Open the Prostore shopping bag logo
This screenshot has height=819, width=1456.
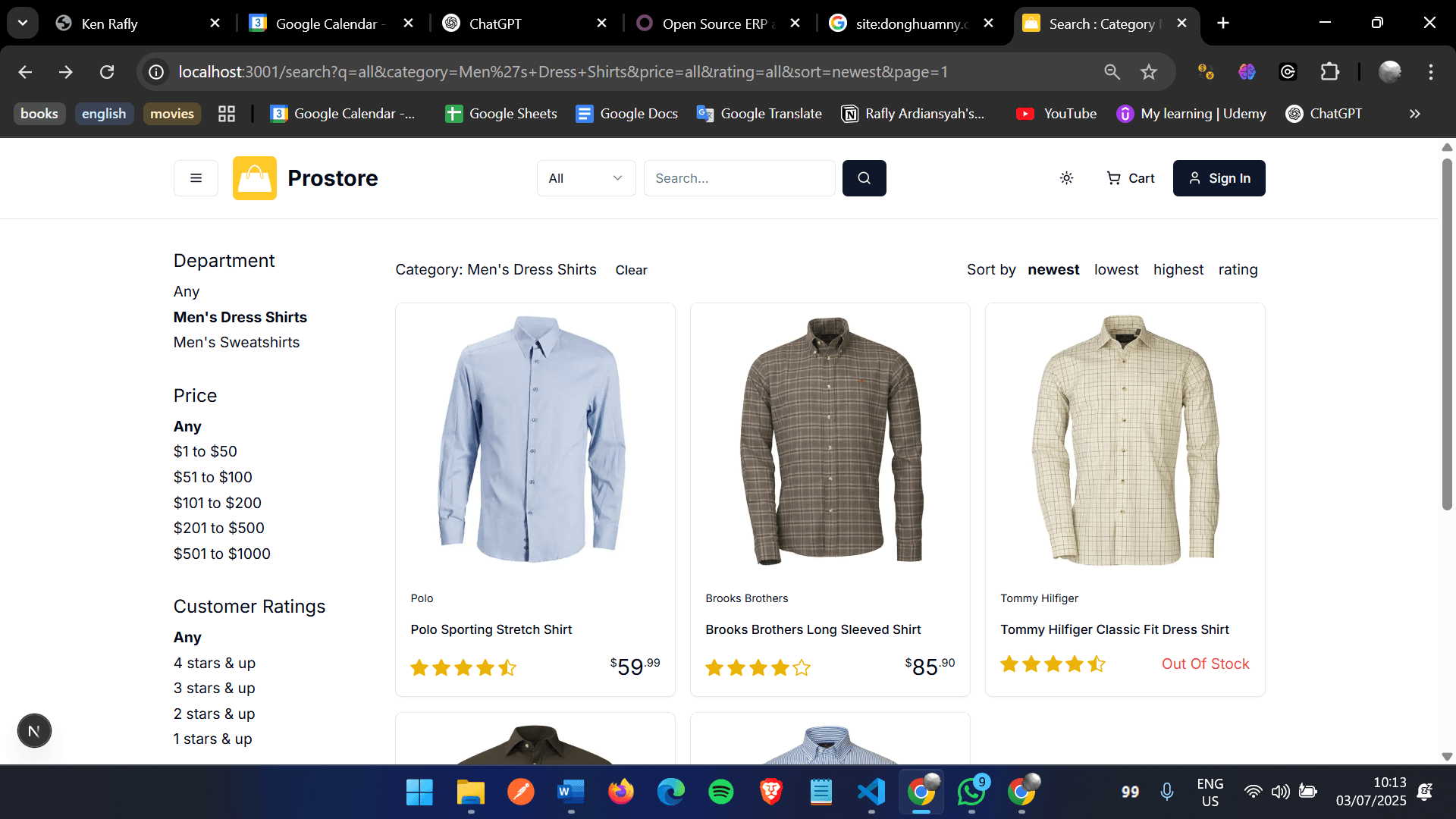(255, 177)
